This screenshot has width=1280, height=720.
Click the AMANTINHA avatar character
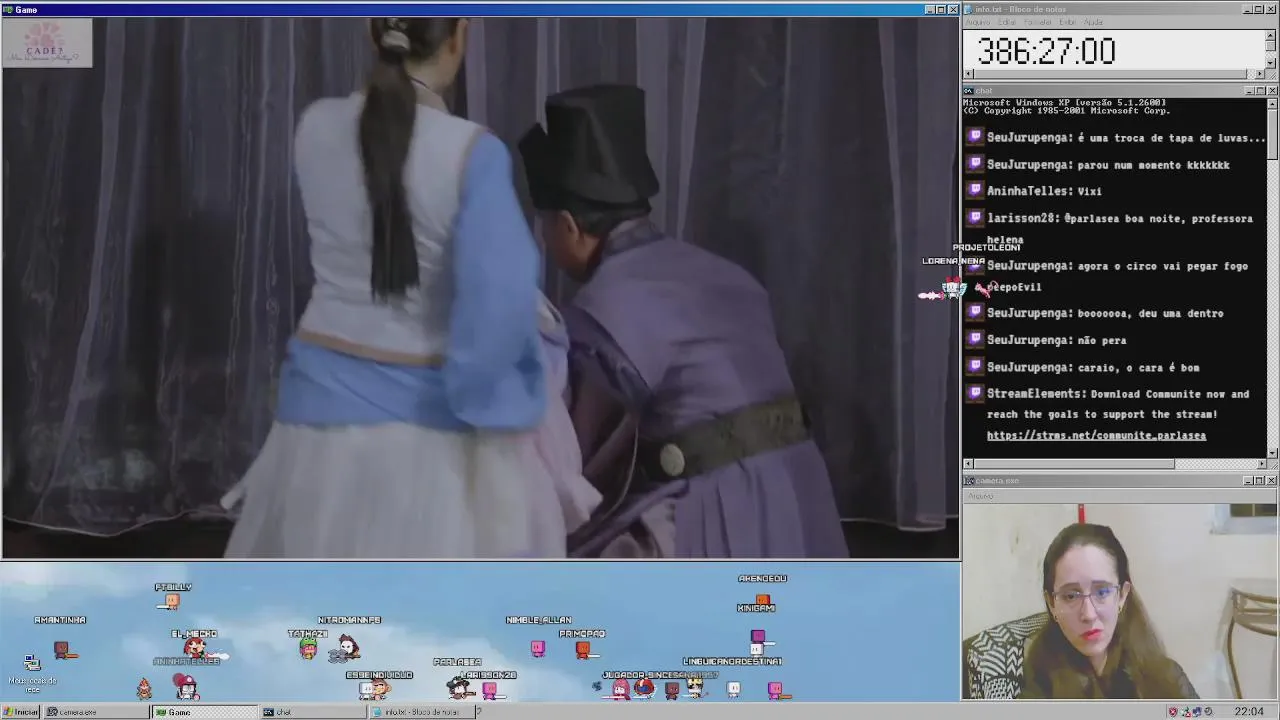(x=62, y=650)
